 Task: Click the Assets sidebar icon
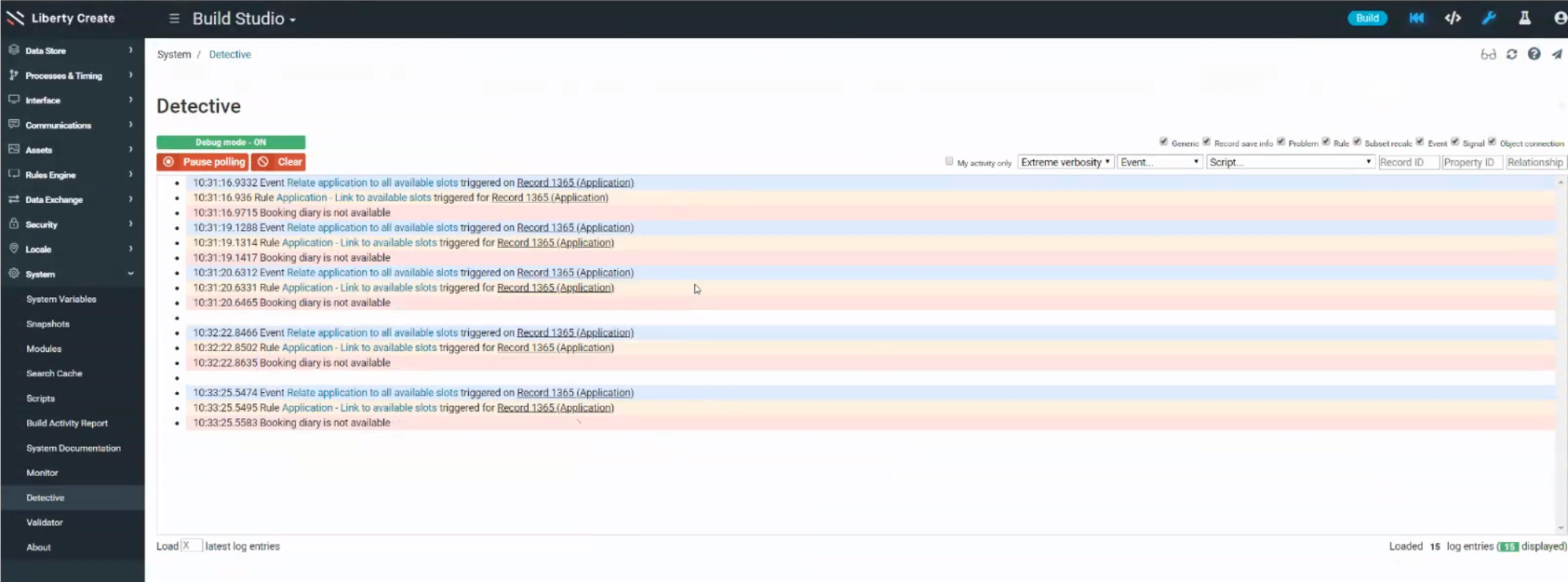point(14,149)
